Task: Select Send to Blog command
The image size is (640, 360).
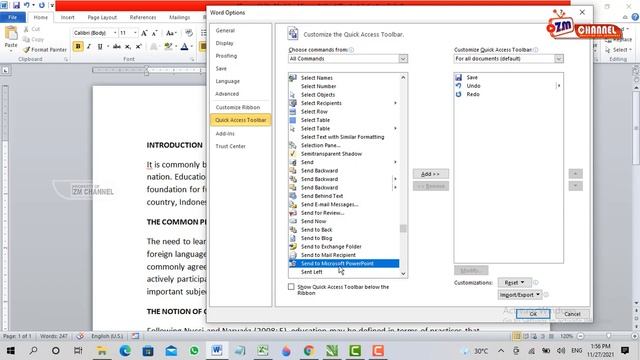Action: point(344,238)
